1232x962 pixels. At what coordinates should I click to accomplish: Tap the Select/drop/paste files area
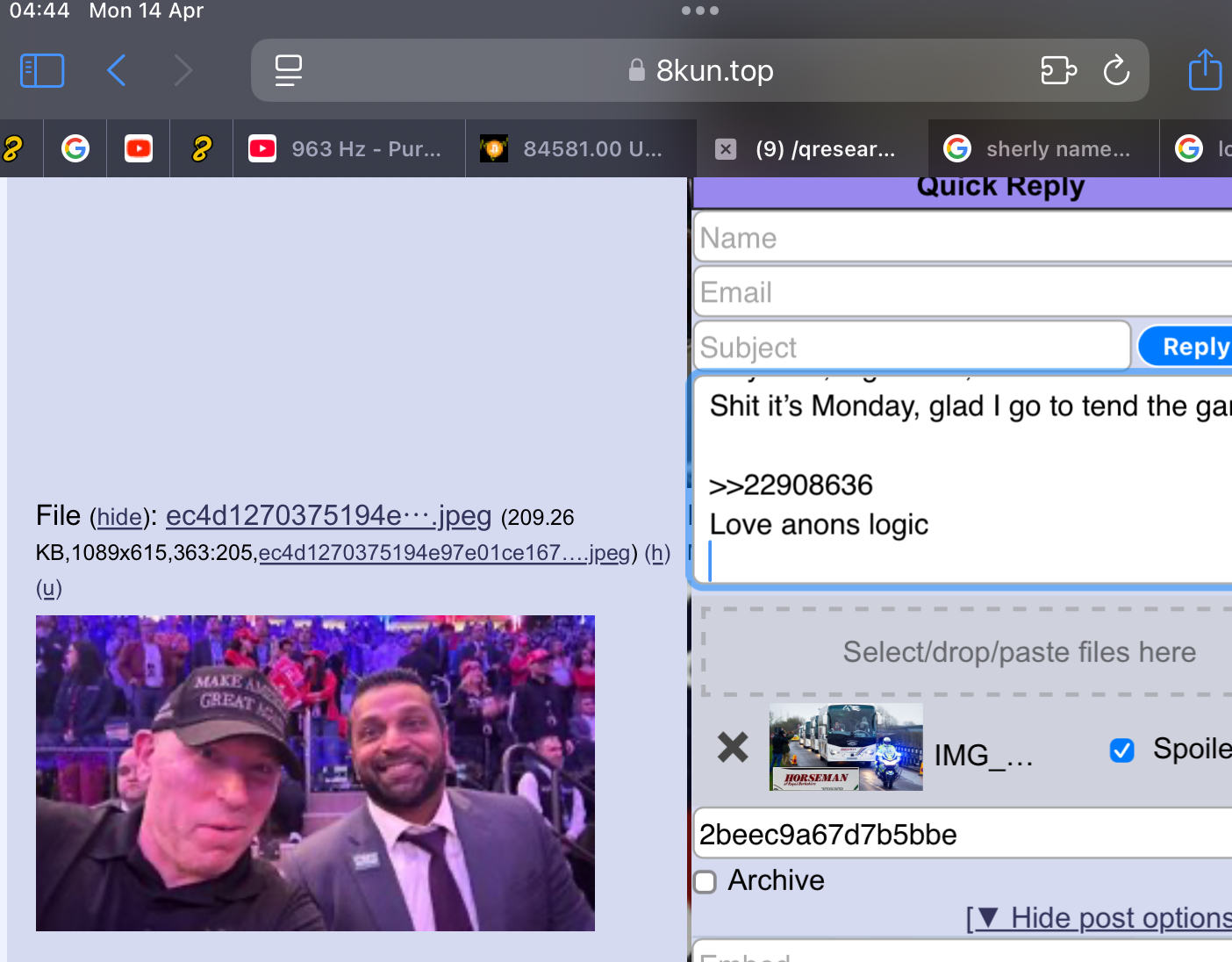967,651
